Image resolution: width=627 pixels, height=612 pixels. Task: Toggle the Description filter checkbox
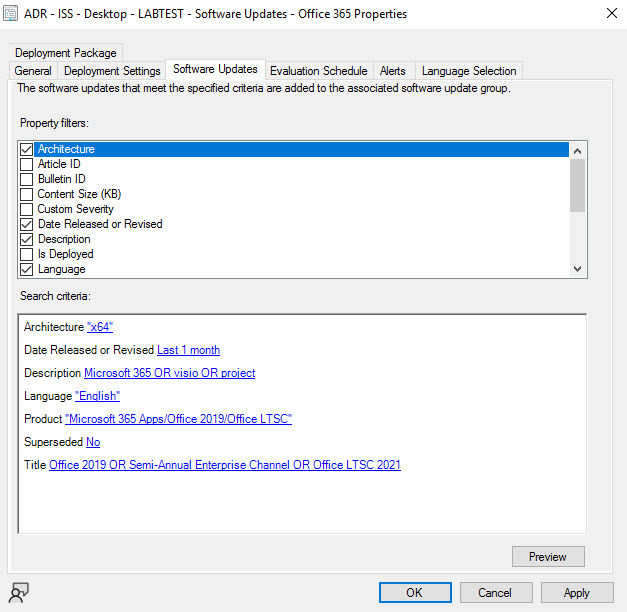tap(26, 239)
